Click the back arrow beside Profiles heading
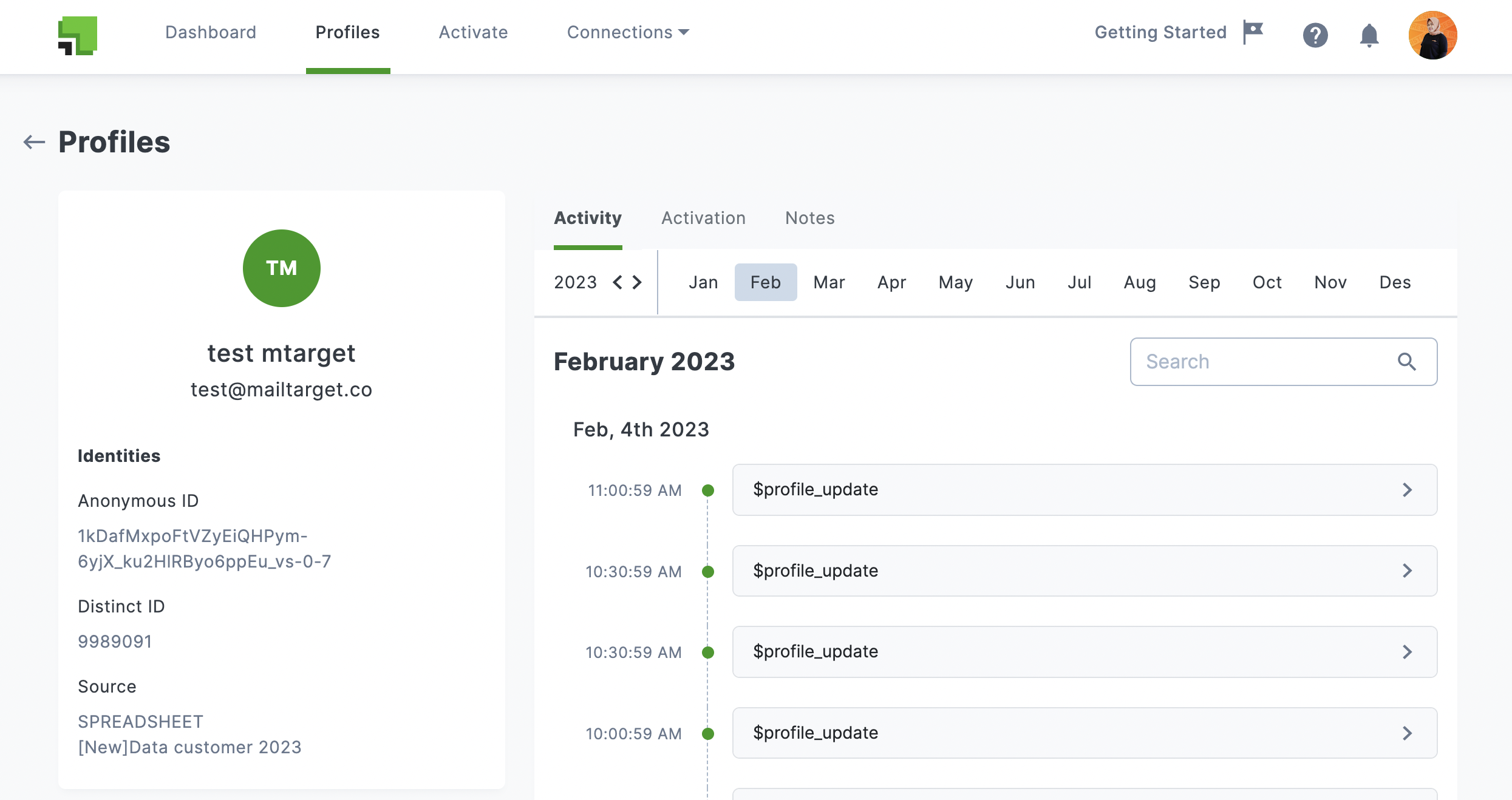The width and height of the screenshot is (1512, 800). (34, 142)
